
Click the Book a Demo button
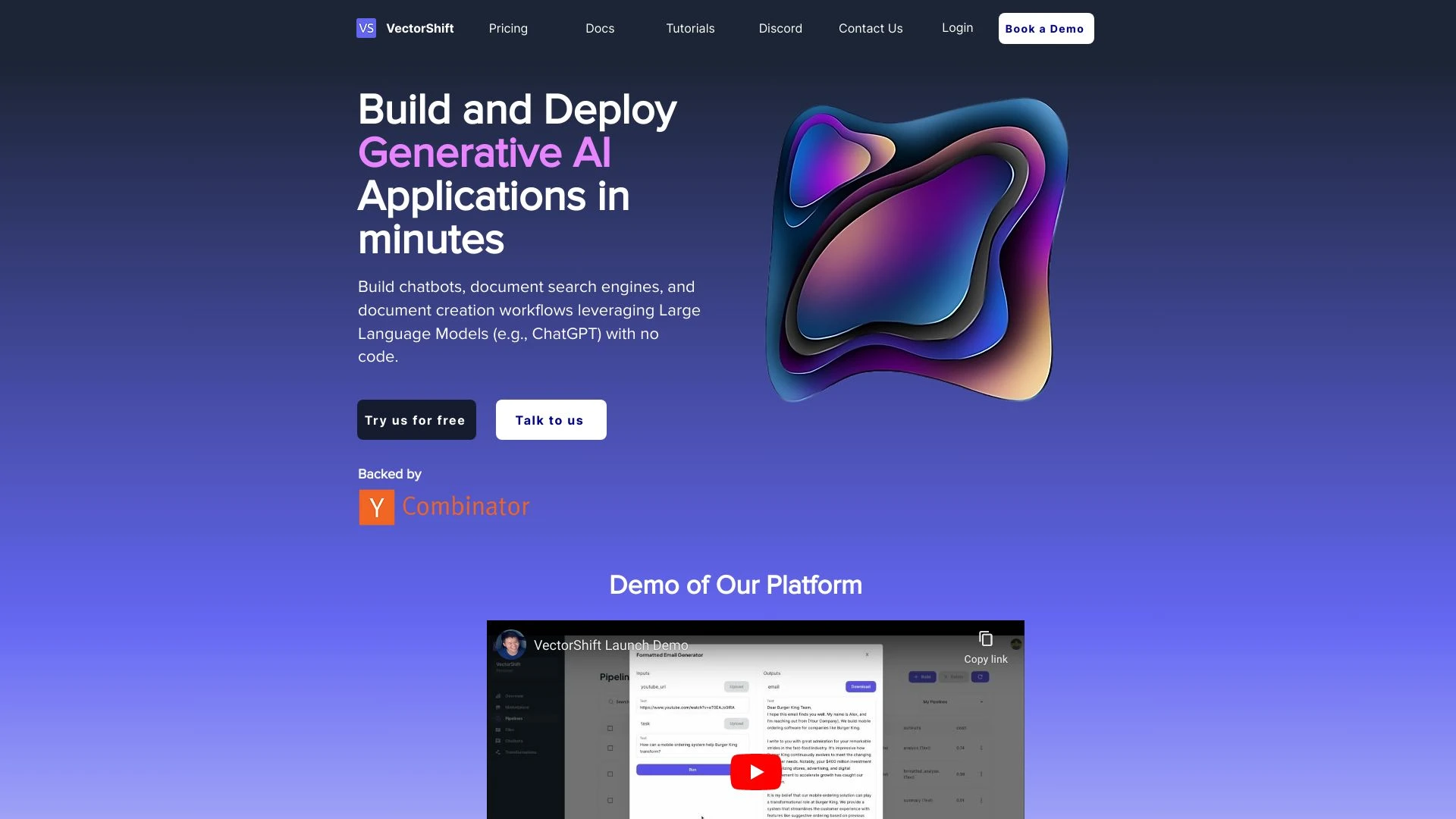pyautogui.click(x=1045, y=28)
